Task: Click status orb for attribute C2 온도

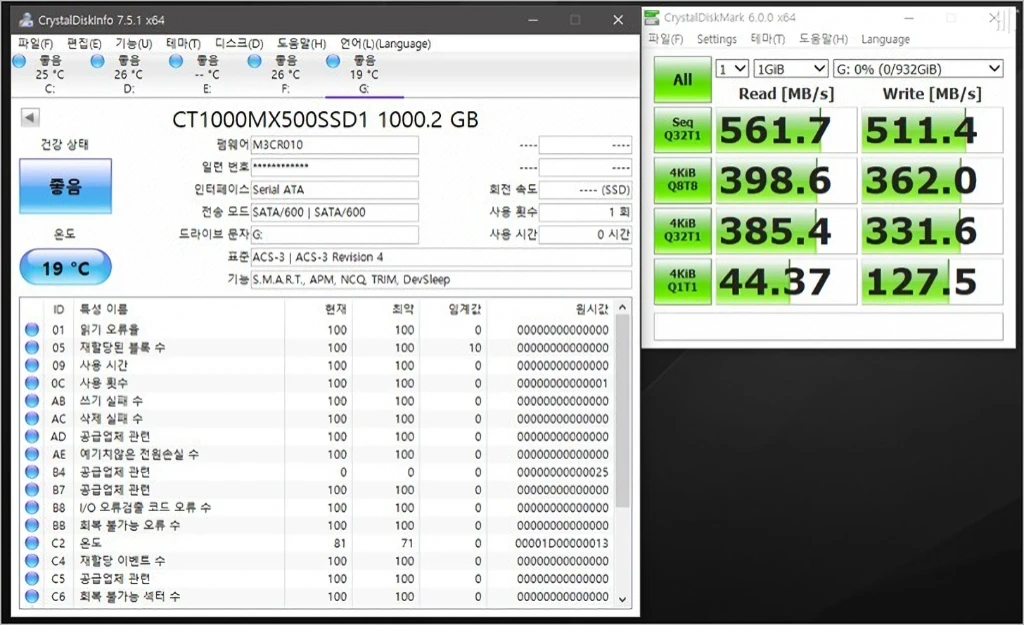Action: point(32,543)
